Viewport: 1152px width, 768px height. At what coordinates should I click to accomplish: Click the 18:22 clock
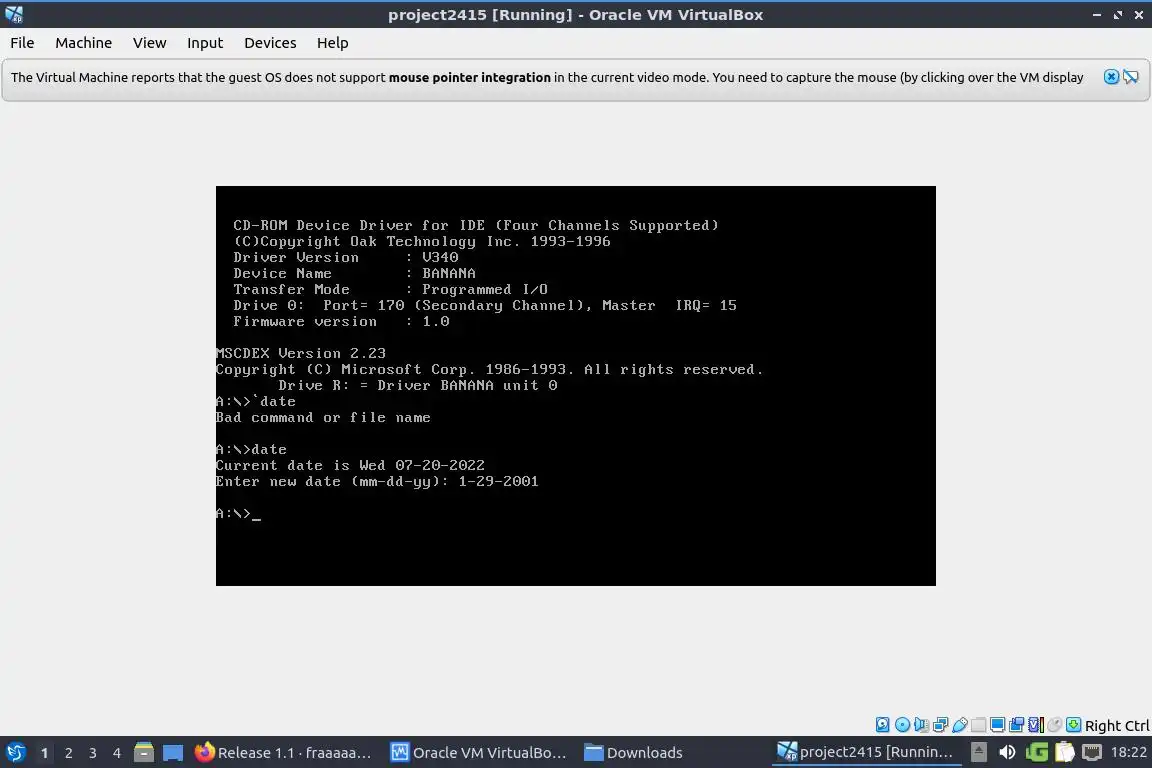(x=1128, y=752)
